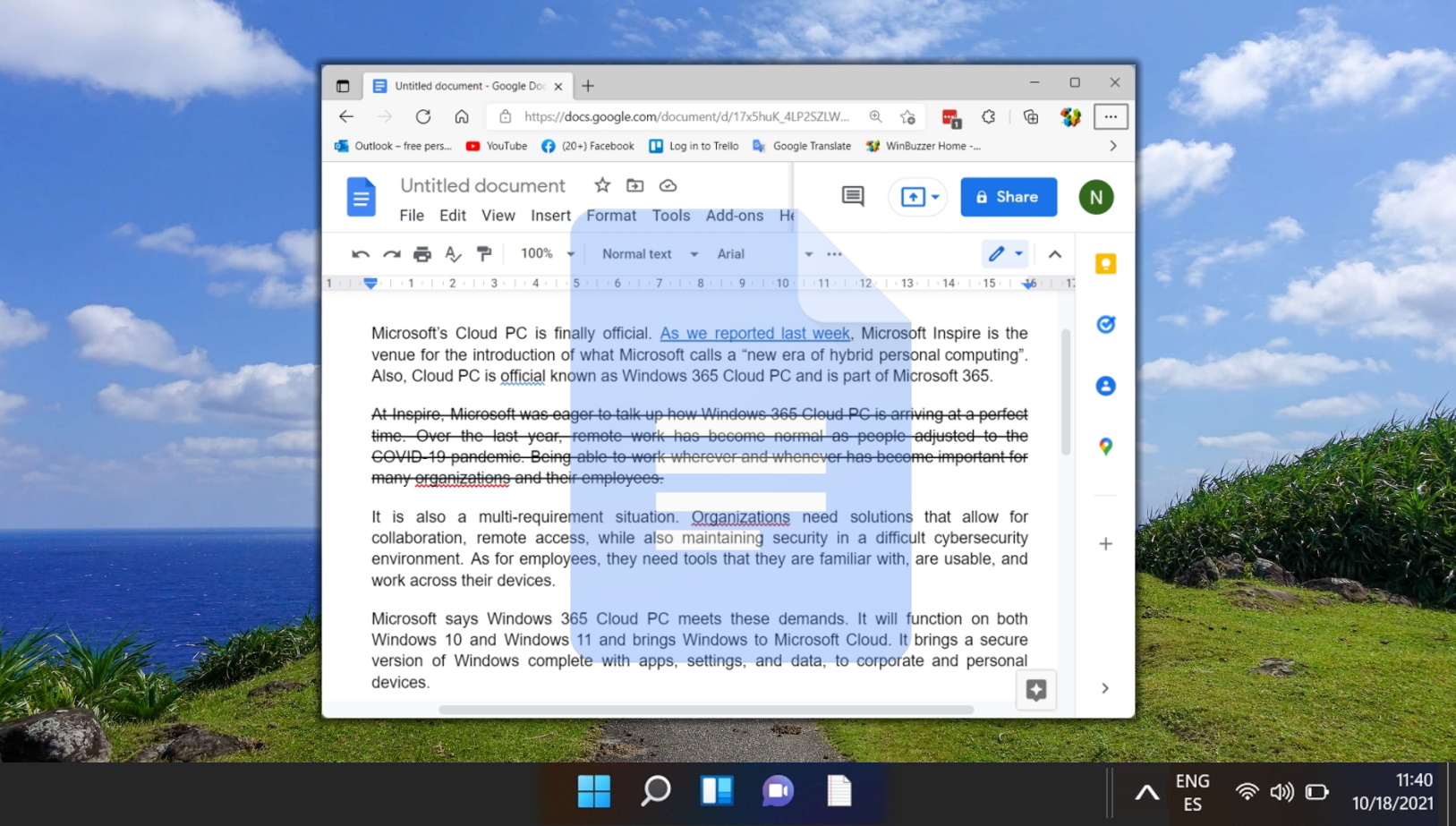This screenshot has width=1456, height=826.
Task: Hide the side panel chevron
Action: 1105,688
